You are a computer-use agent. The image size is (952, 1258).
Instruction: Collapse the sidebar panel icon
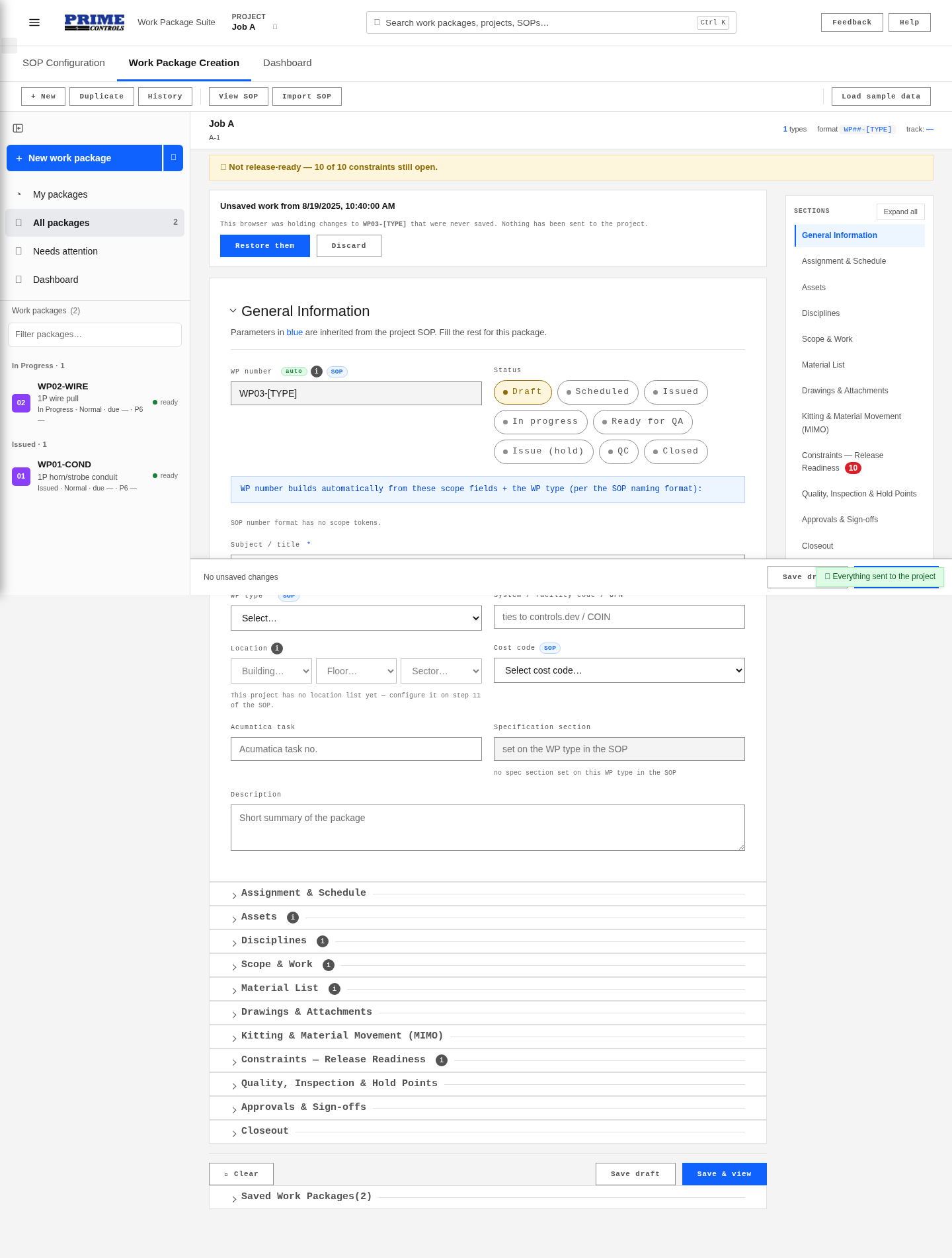18,128
